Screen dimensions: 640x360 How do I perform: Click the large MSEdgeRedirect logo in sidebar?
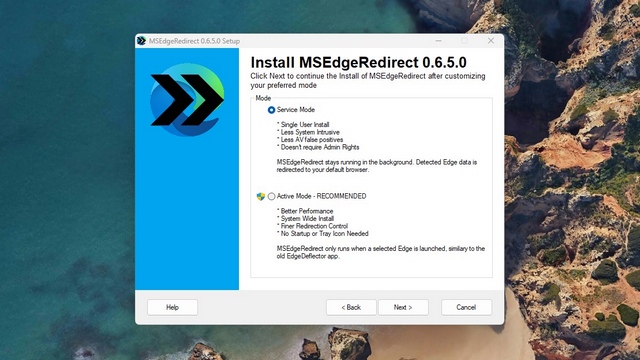187,100
